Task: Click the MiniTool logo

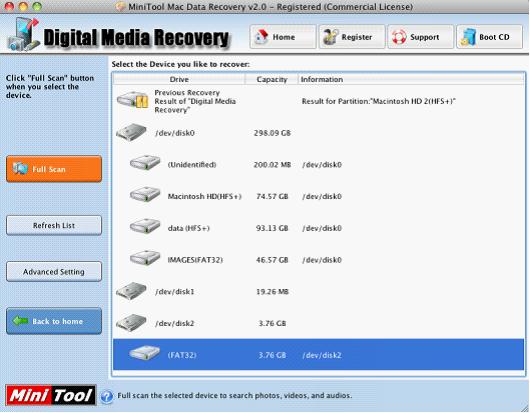Action: (x=51, y=395)
